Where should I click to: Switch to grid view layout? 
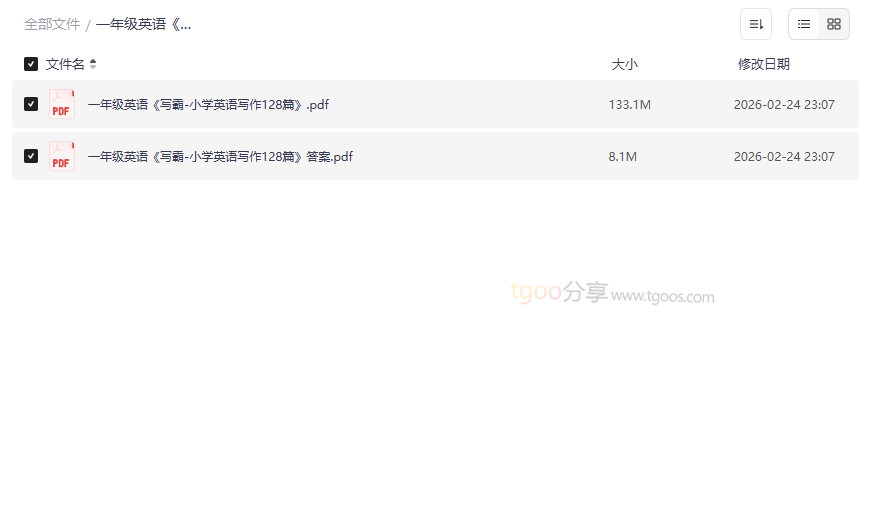point(834,24)
